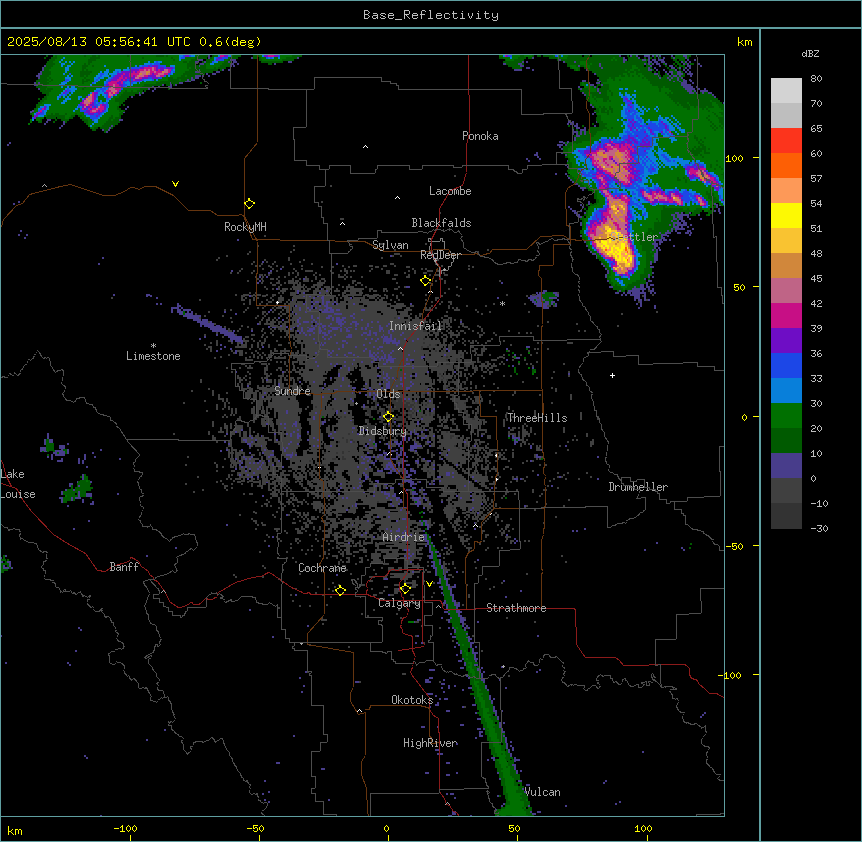862x842 pixels.
Task: Click the dBZ legend heading
Action: pyautogui.click(x=810, y=53)
